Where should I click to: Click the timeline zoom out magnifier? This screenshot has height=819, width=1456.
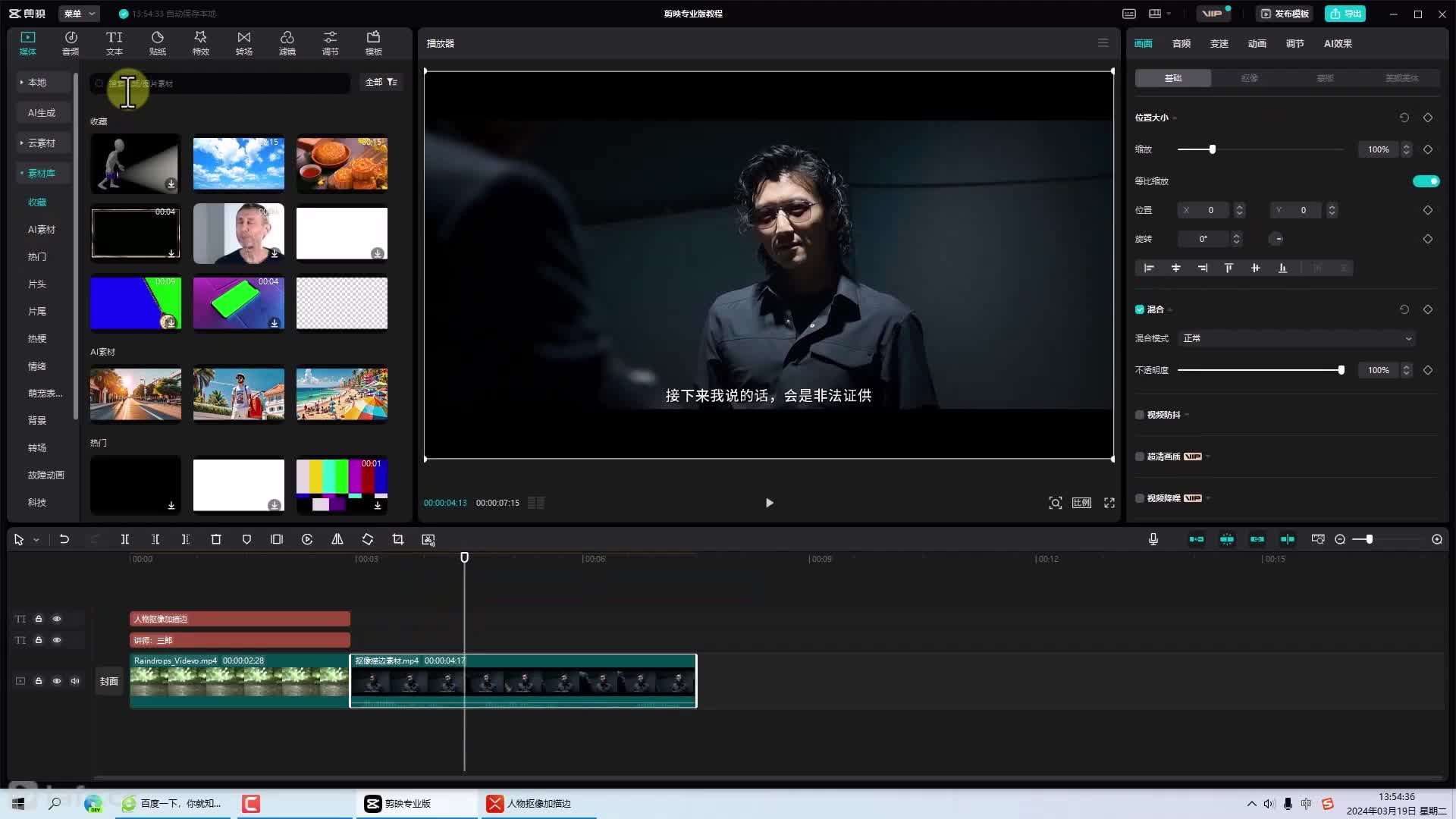[x=1340, y=539]
